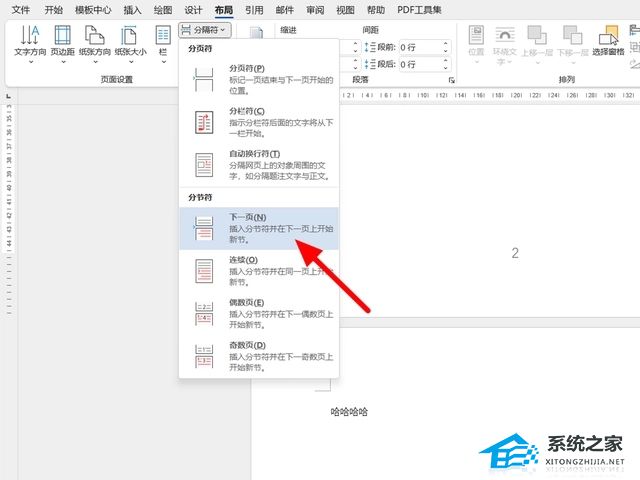Insert 连续 (Continuous) section break
Viewport: 640px width, 480px height.
click(259, 271)
